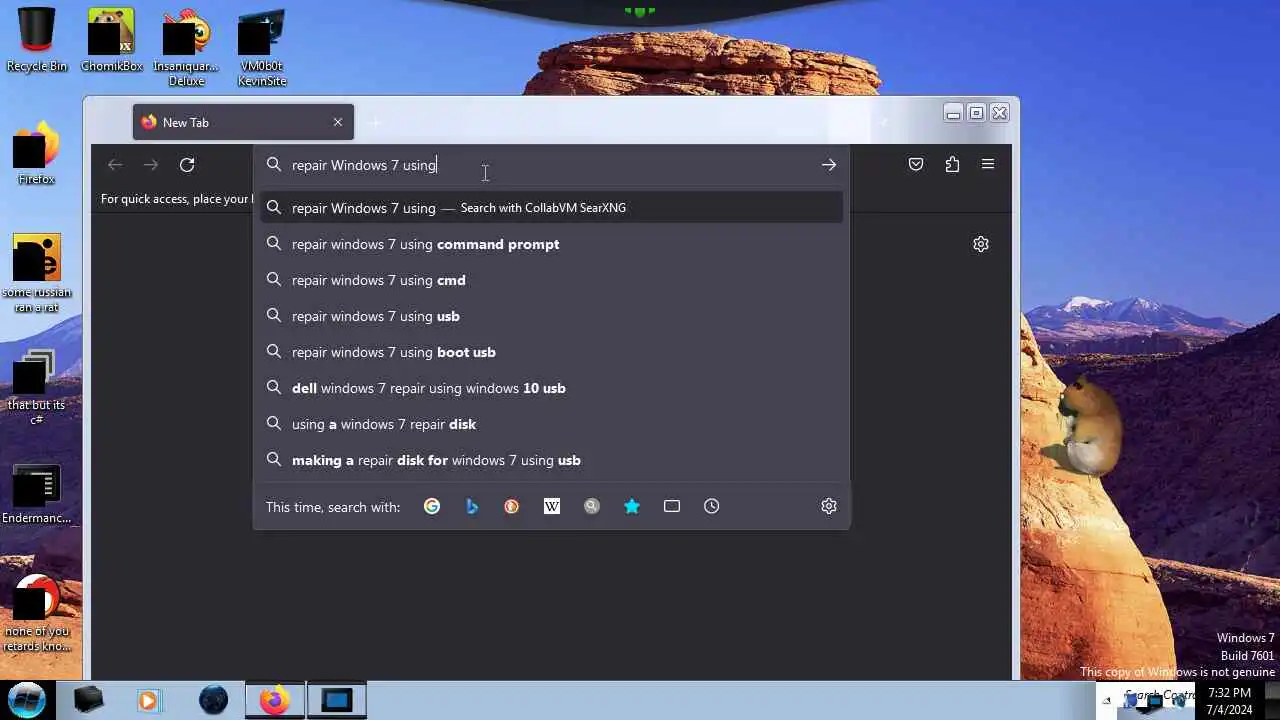
Task: Pick suggestion 'repair windows 7 using command prompt'
Action: [551, 244]
